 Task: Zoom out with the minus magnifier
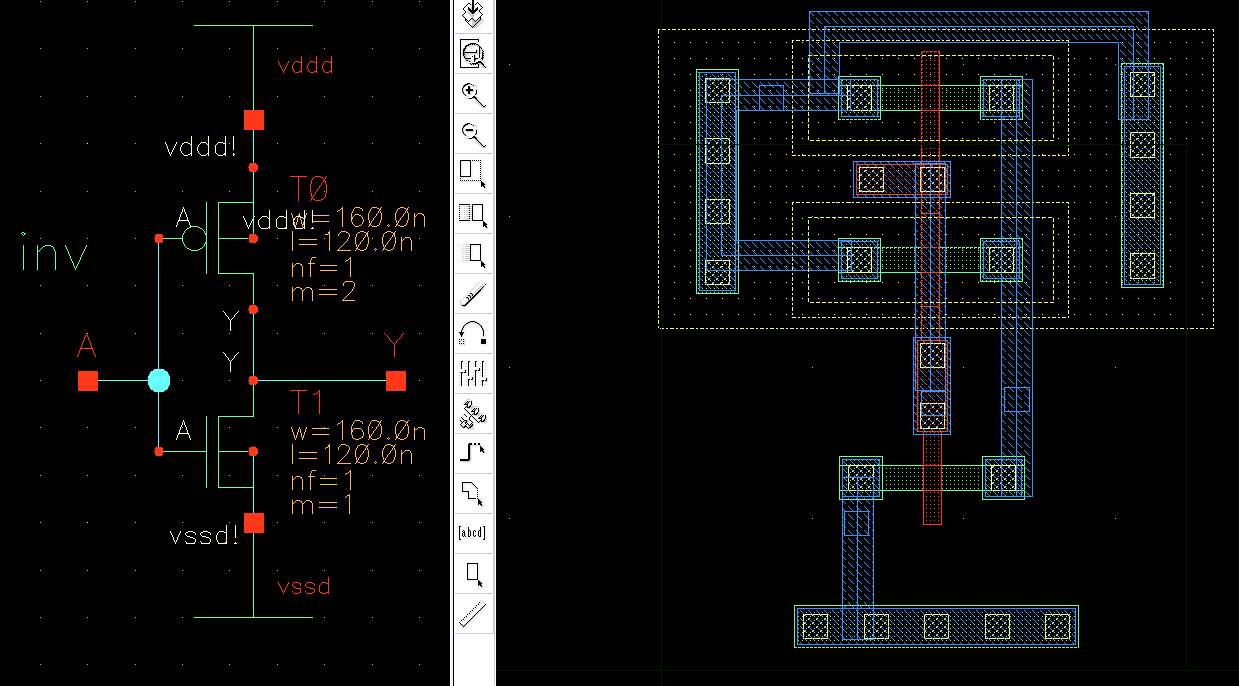[474, 133]
